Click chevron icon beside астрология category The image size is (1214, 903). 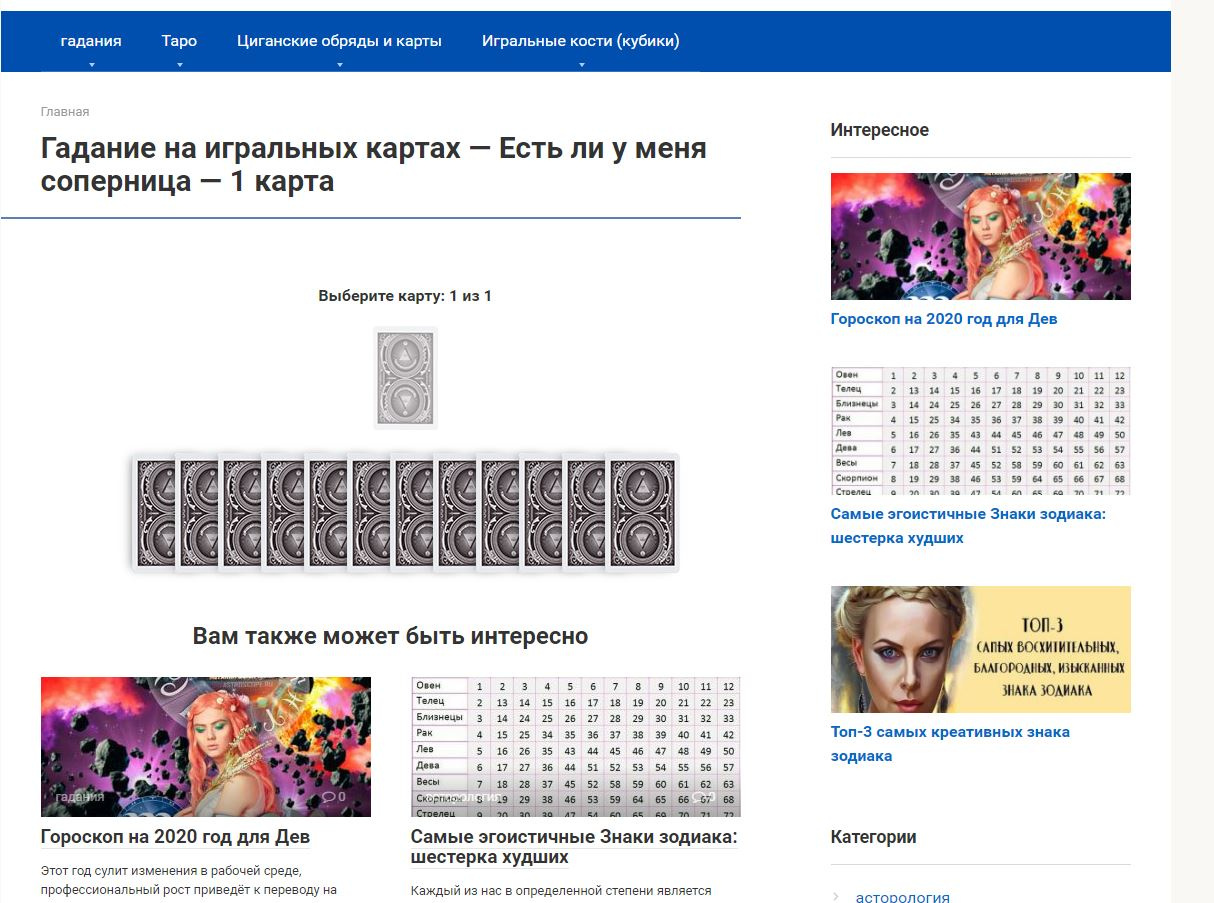[836, 896]
